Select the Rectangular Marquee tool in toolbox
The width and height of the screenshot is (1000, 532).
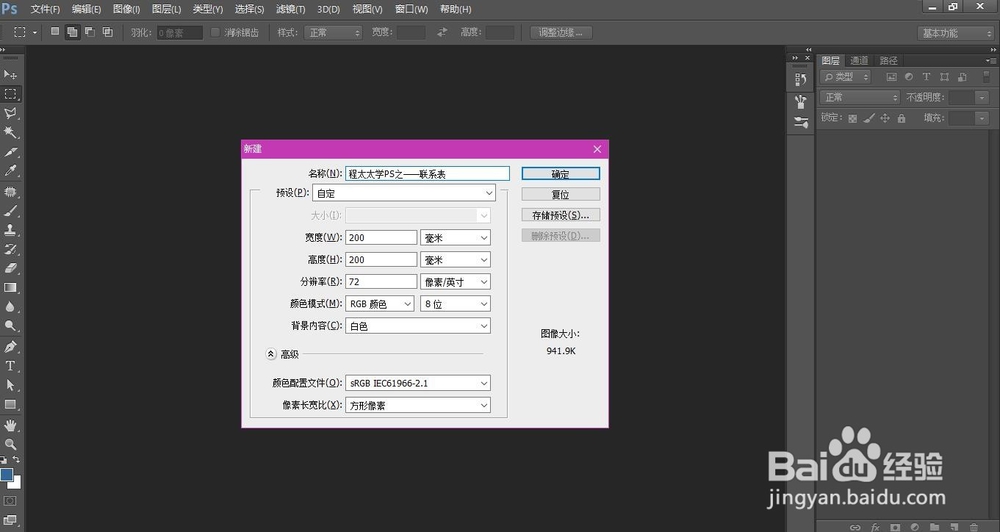tap(10, 94)
